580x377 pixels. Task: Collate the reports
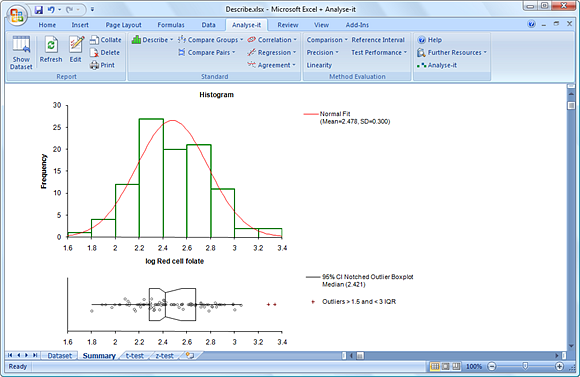click(x=106, y=40)
